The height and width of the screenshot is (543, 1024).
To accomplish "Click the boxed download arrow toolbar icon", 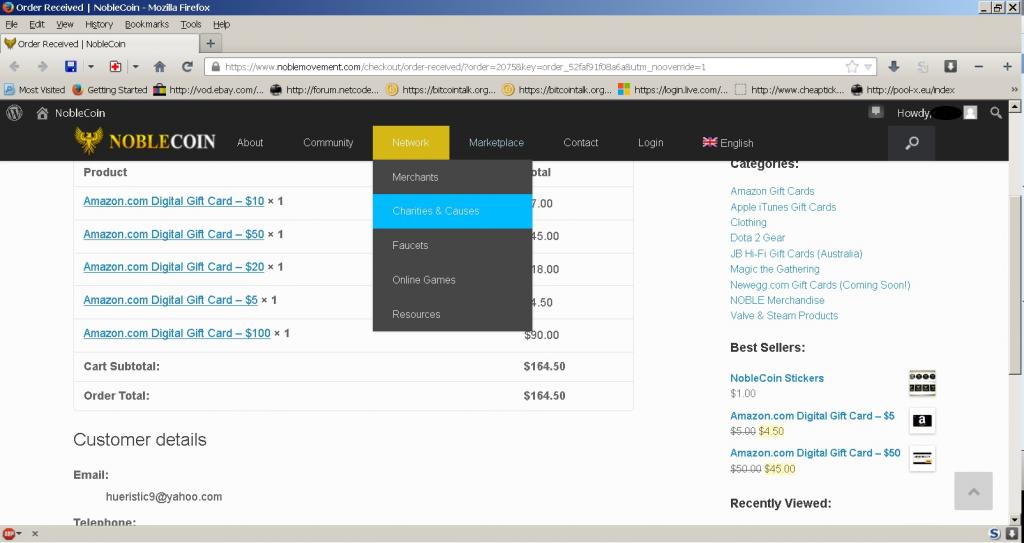I will pos(950,67).
